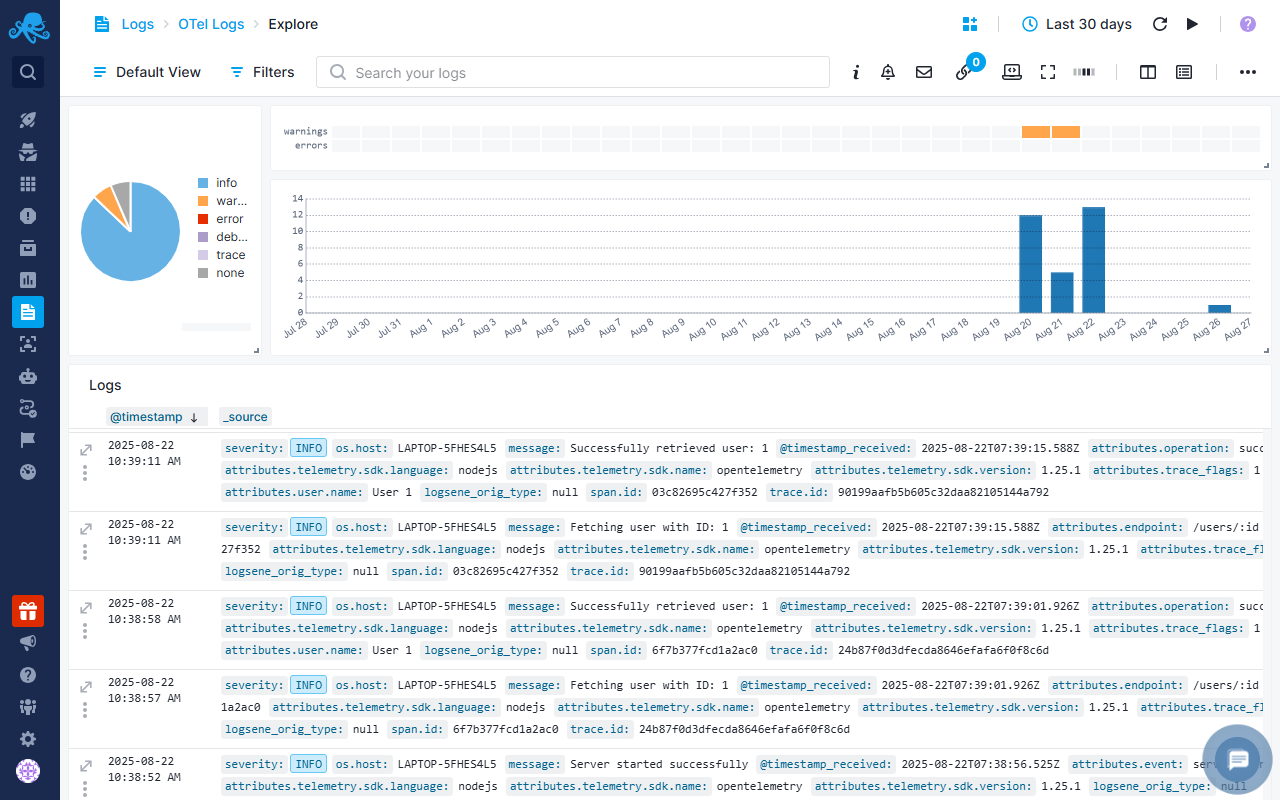This screenshot has width=1280, height=800.
Task: Click the orange warnings heatmap cell
Action: coord(1036,132)
